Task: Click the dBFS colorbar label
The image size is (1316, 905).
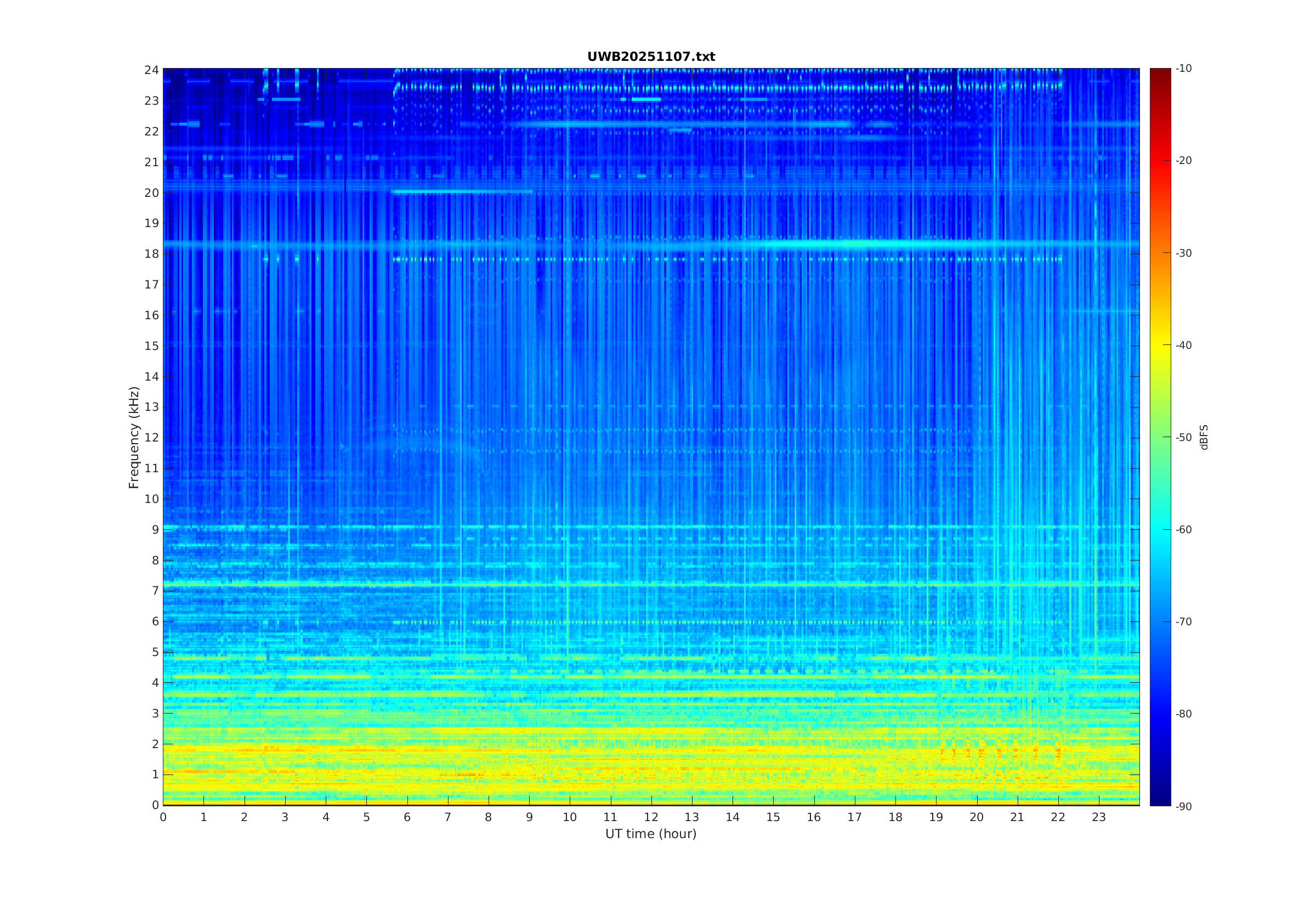Action: point(1204,437)
